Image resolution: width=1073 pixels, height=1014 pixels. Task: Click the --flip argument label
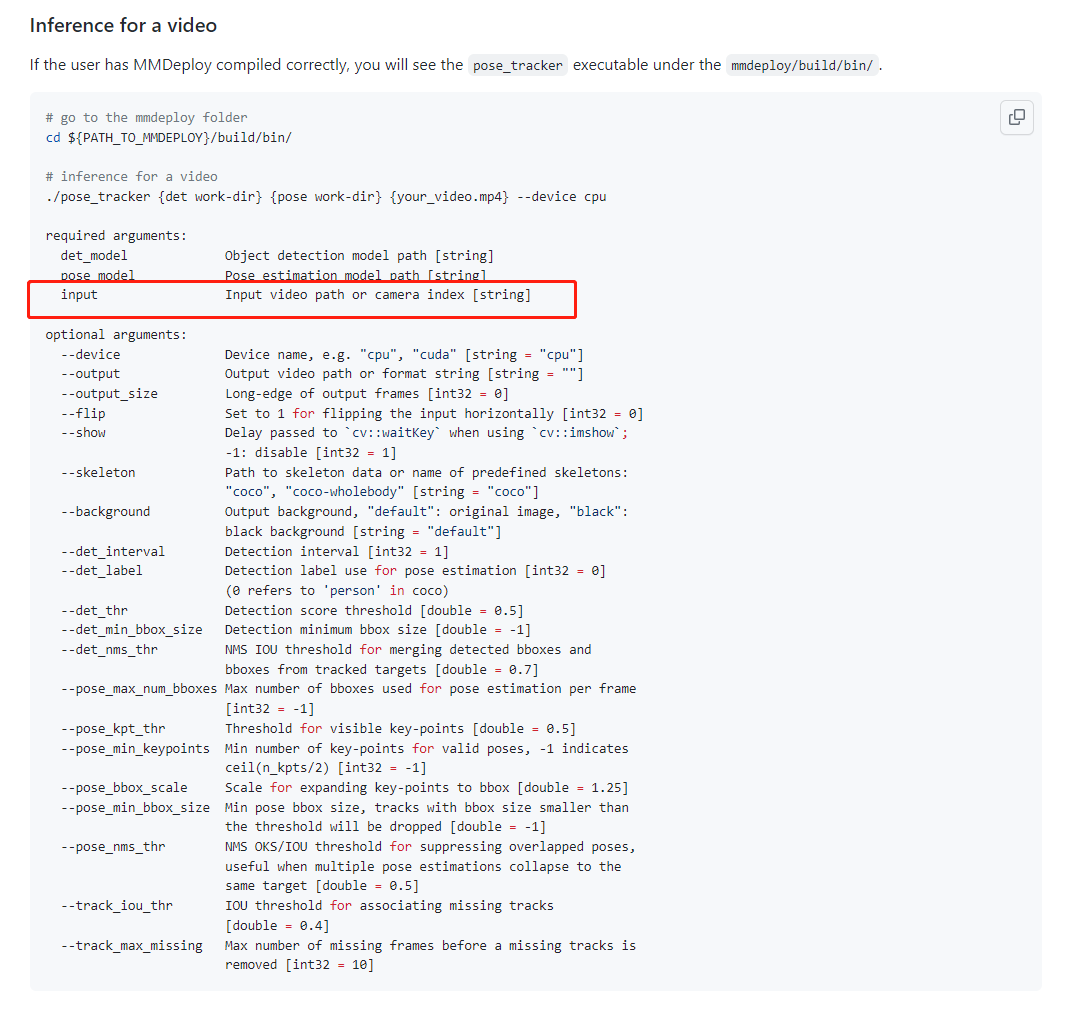pos(82,413)
